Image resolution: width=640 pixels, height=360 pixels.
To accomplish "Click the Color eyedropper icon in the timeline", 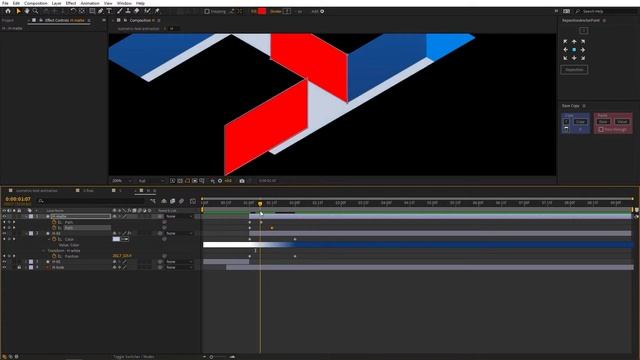I will [125, 239].
